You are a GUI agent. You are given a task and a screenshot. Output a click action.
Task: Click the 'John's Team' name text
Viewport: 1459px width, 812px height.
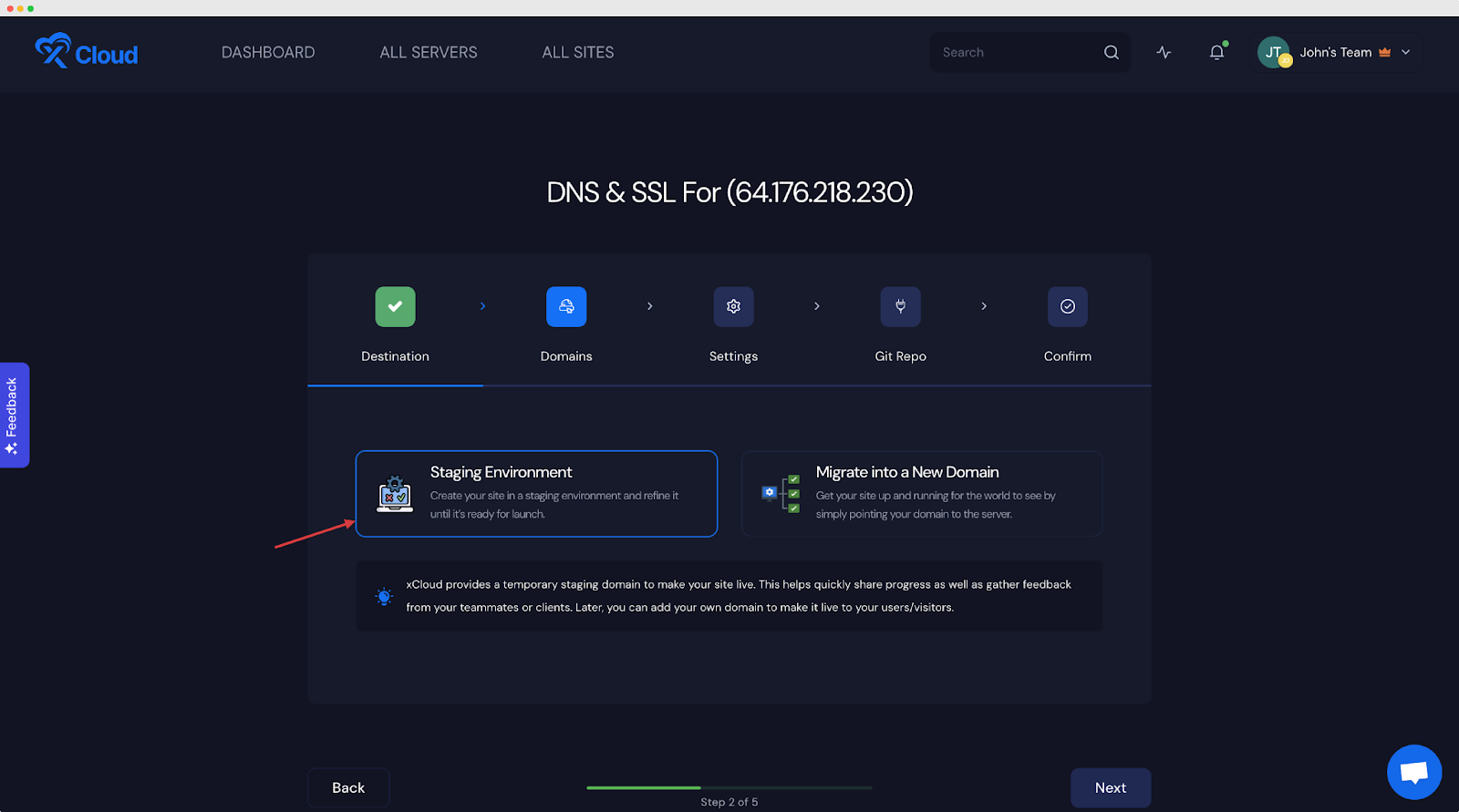pos(1336,53)
